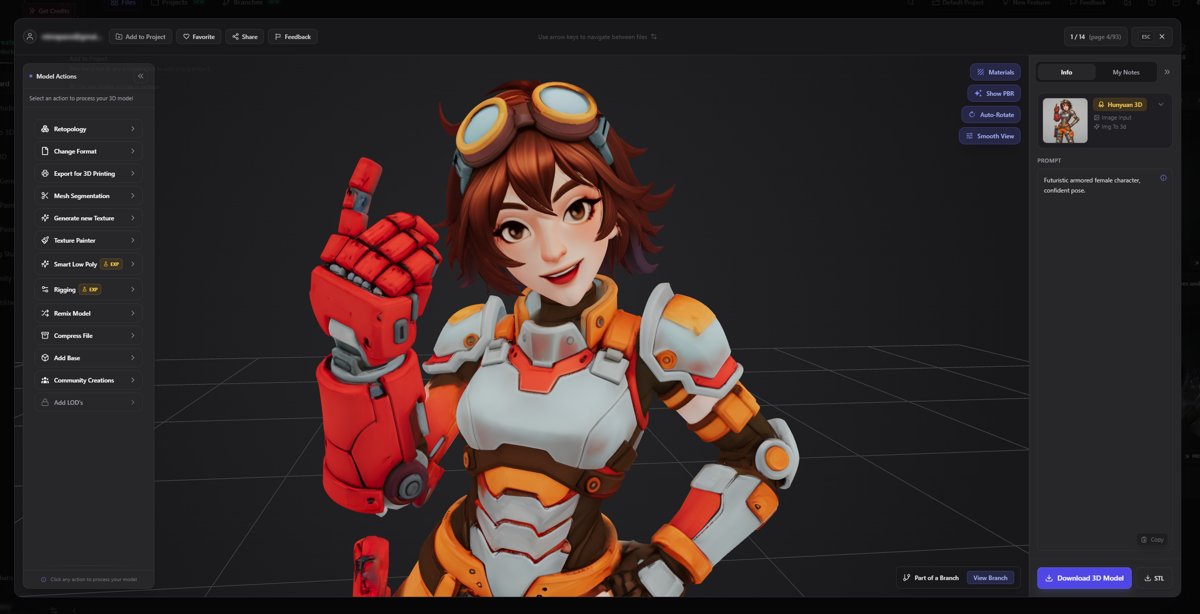Image resolution: width=1200 pixels, height=614 pixels.
Task: Collapse the Model Actions panel
Action: point(140,75)
